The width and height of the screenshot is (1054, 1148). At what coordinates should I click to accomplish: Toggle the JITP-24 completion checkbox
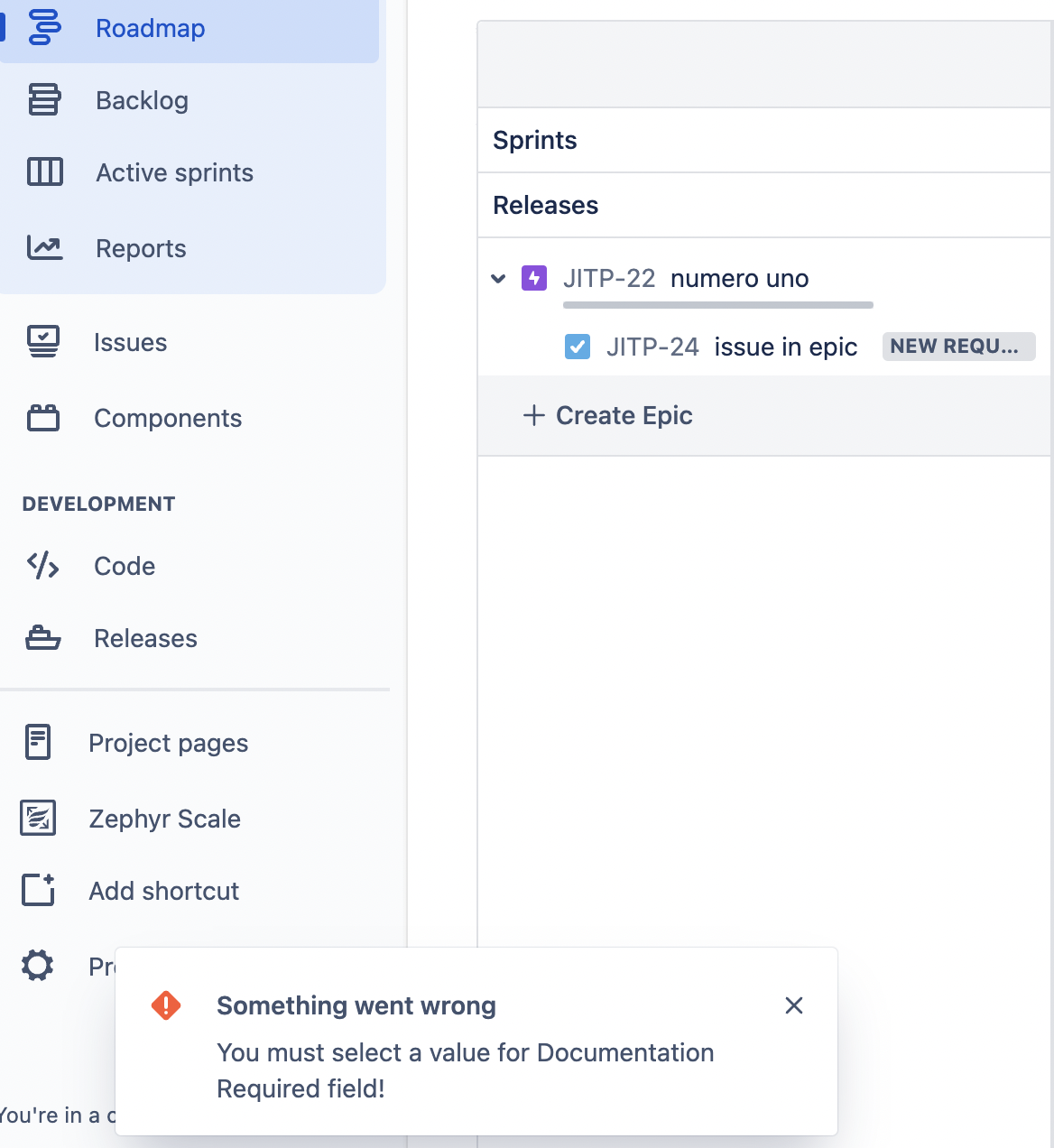click(x=578, y=347)
